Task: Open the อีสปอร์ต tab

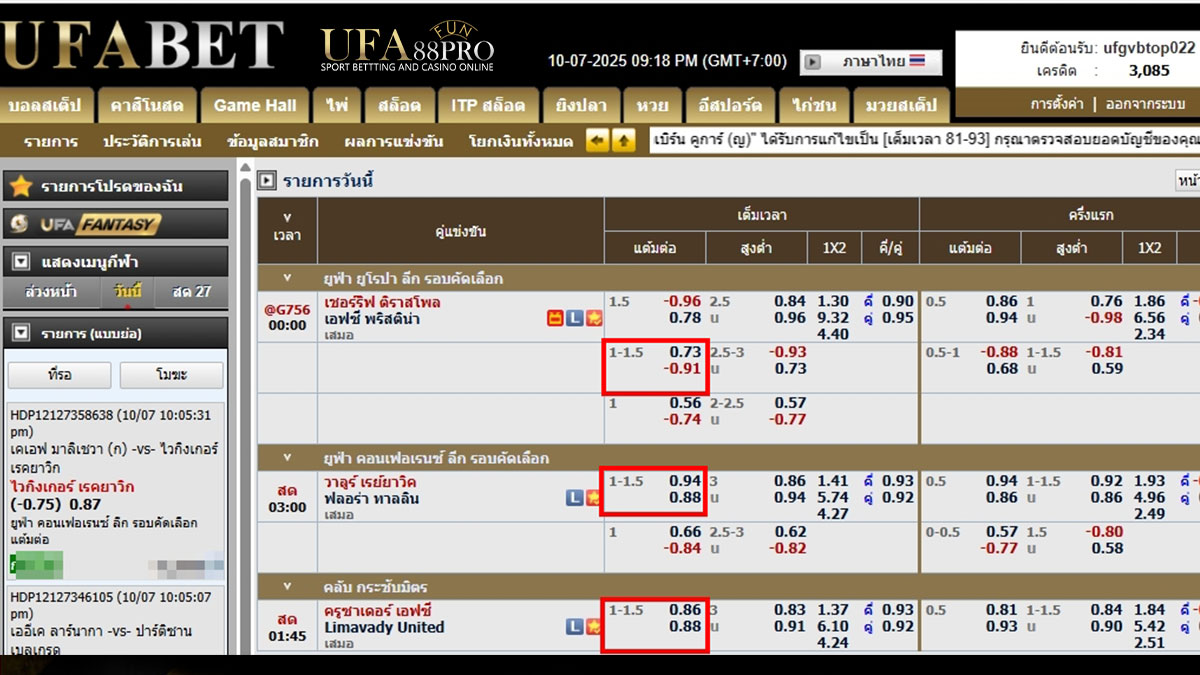Action: tap(731, 105)
